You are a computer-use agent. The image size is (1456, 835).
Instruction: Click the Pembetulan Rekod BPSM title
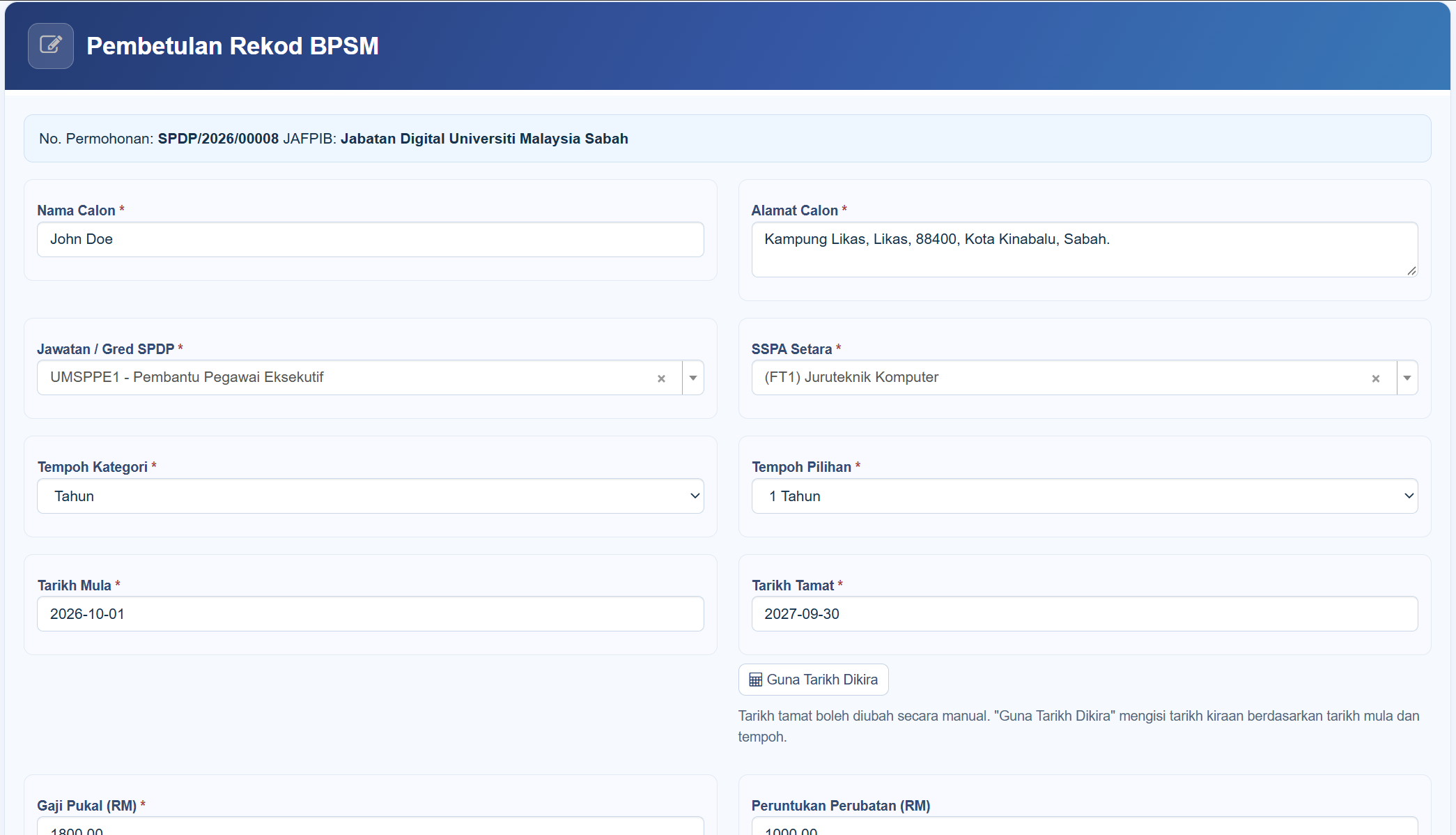[233, 46]
